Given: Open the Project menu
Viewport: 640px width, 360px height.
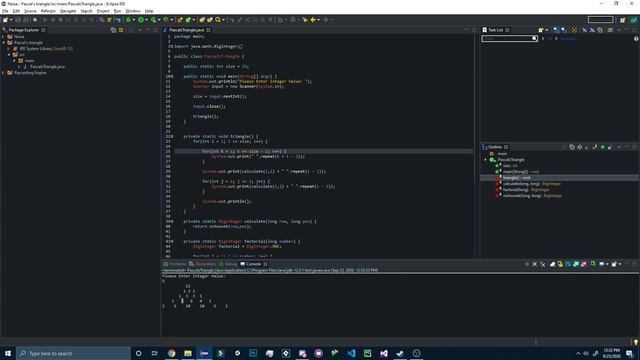Looking at the screenshot, I should 103,11.
